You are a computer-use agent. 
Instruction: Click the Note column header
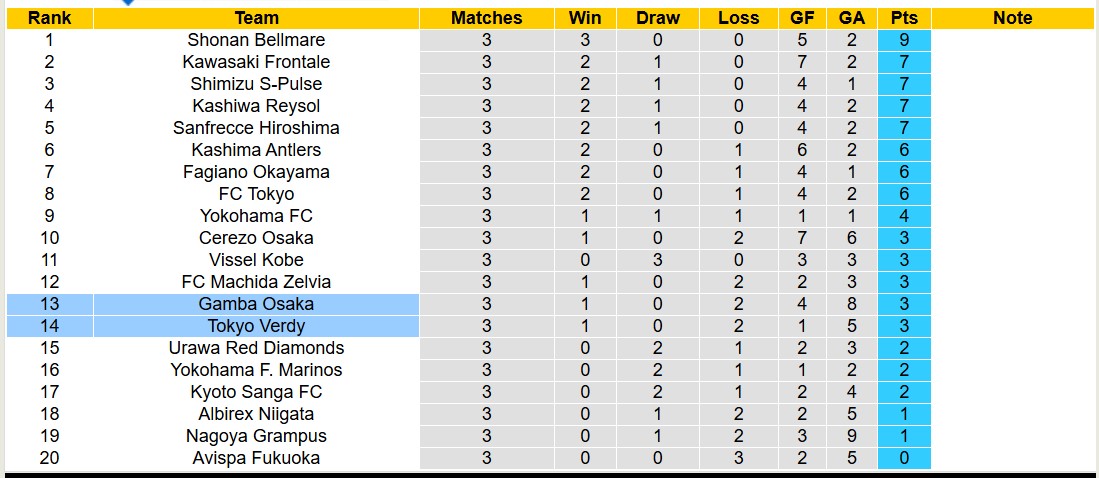(x=1013, y=18)
